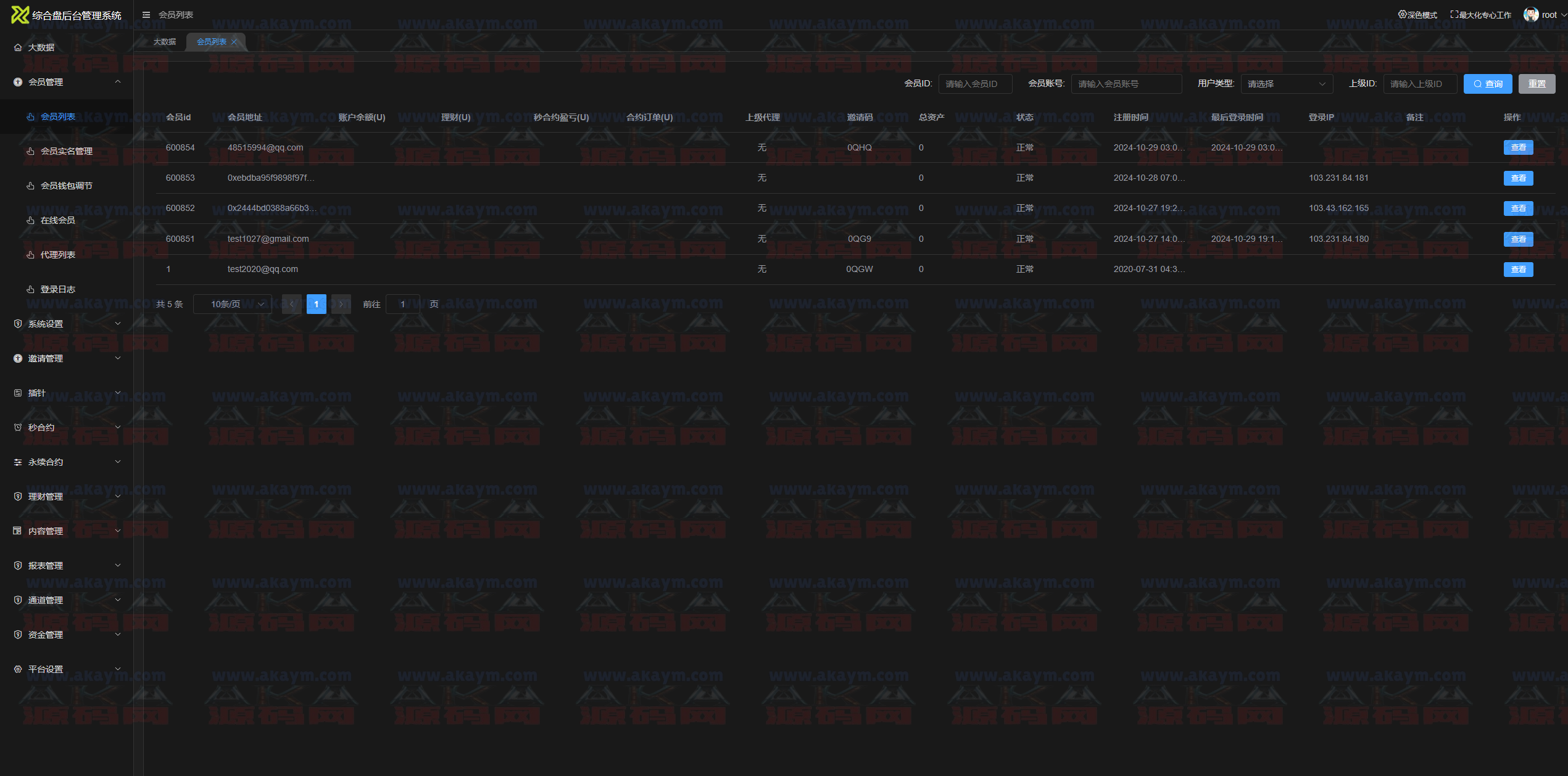Click the 秒合约 sidebar icon

click(18, 427)
